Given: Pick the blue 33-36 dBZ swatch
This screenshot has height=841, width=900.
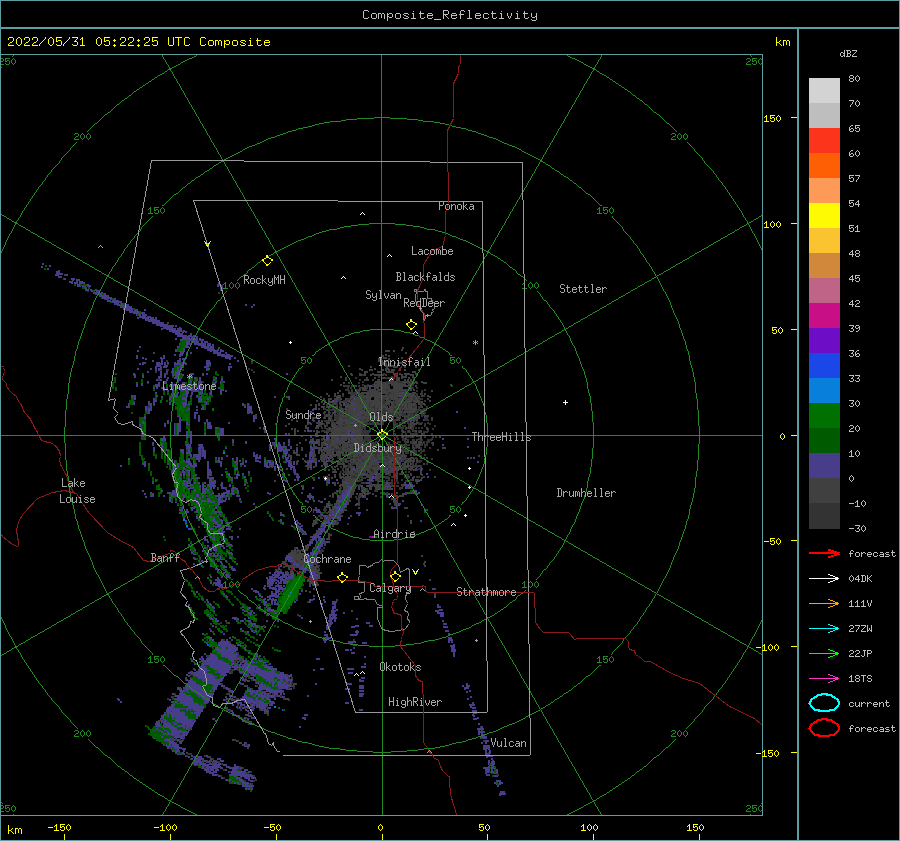Looking at the screenshot, I should [x=824, y=365].
